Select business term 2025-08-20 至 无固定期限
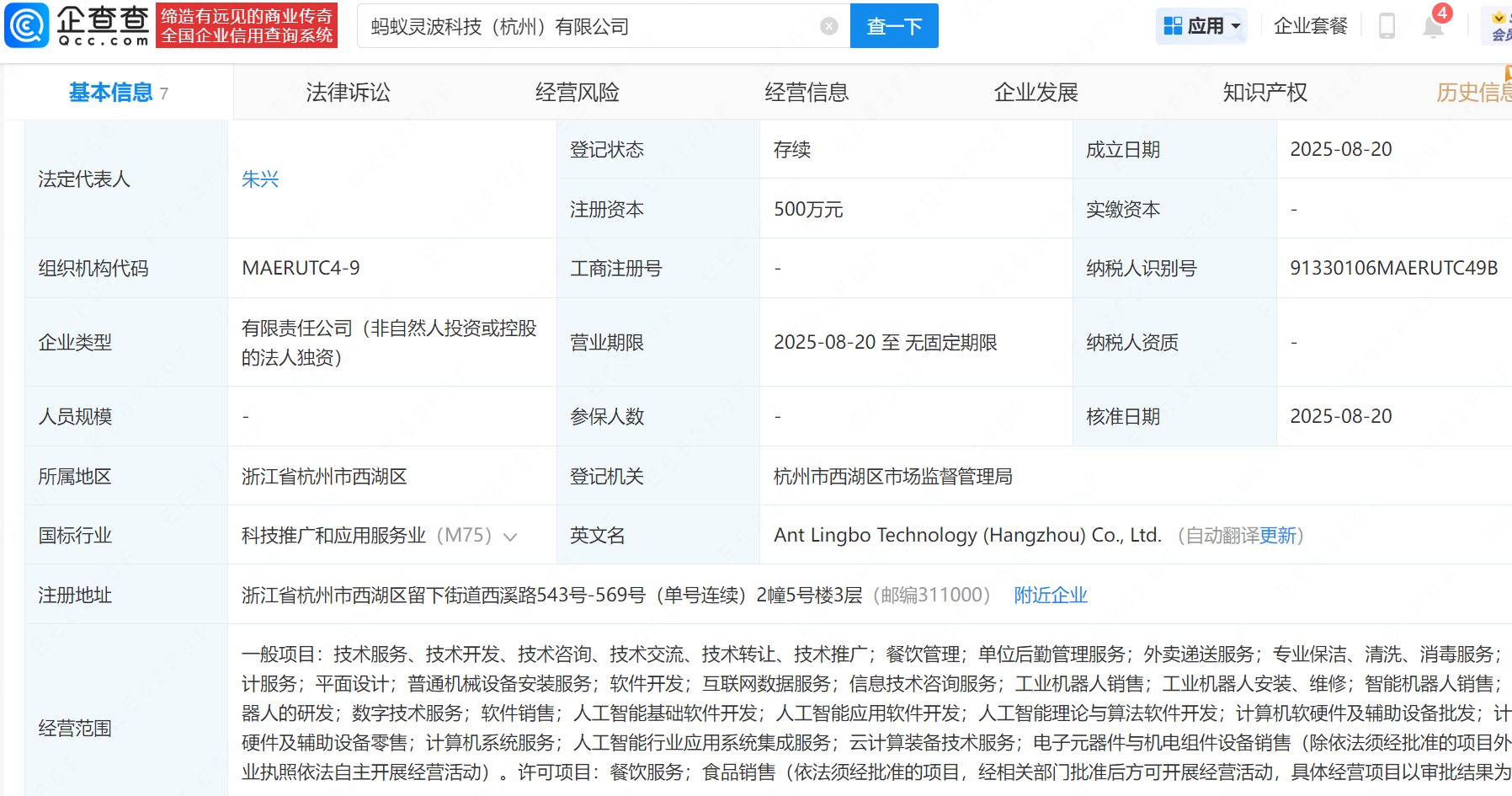The width and height of the screenshot is (1512, 796). click(x=886, y=342)
